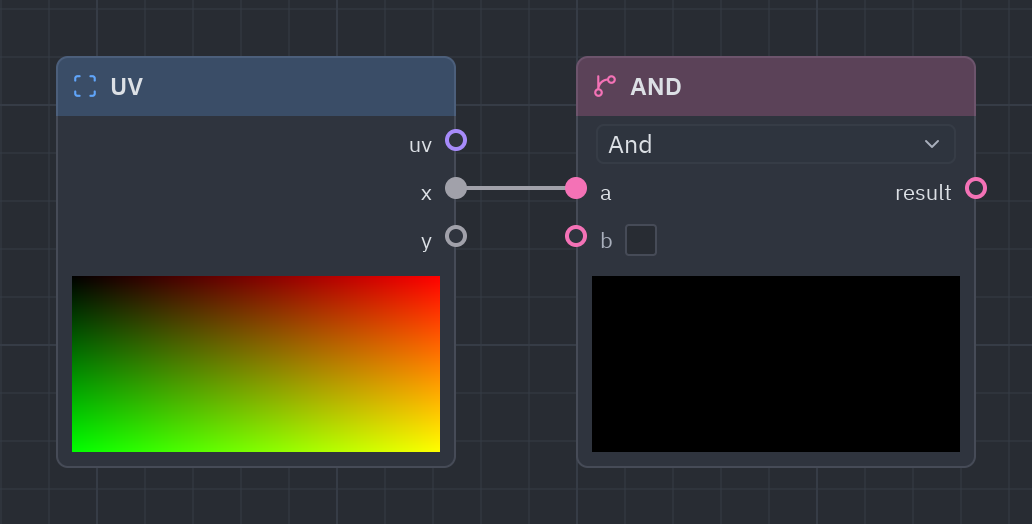Screen dimensions: 1032x524
Task: Click the UV gradient preview thumbnail
Action: point(256,364)
